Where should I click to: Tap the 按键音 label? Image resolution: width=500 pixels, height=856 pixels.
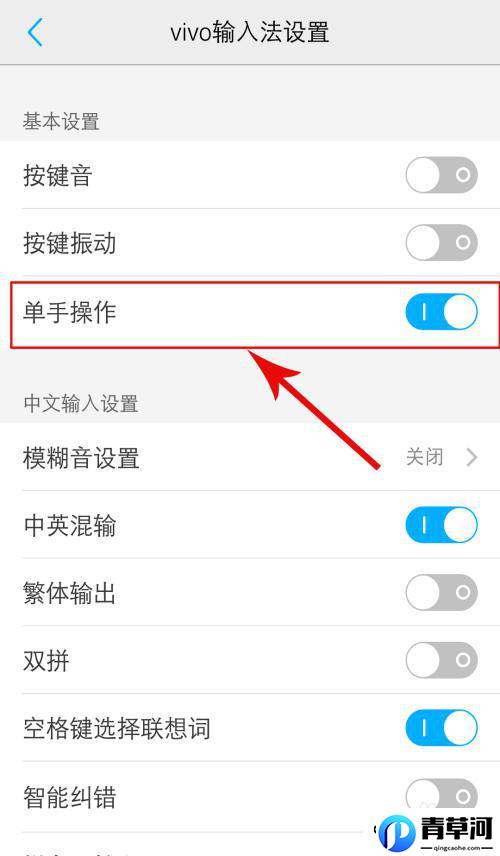coord(57,176)
